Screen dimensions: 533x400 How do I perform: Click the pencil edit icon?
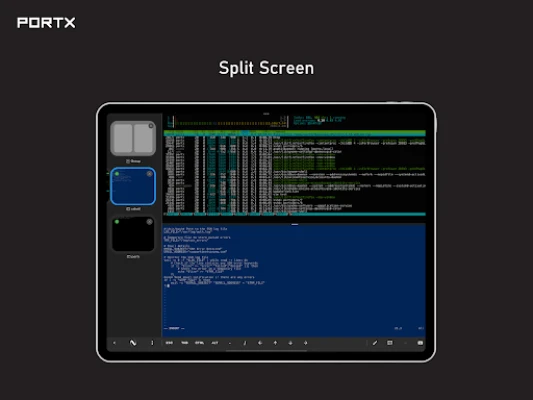pyautogui.click(x=375, y=343)
